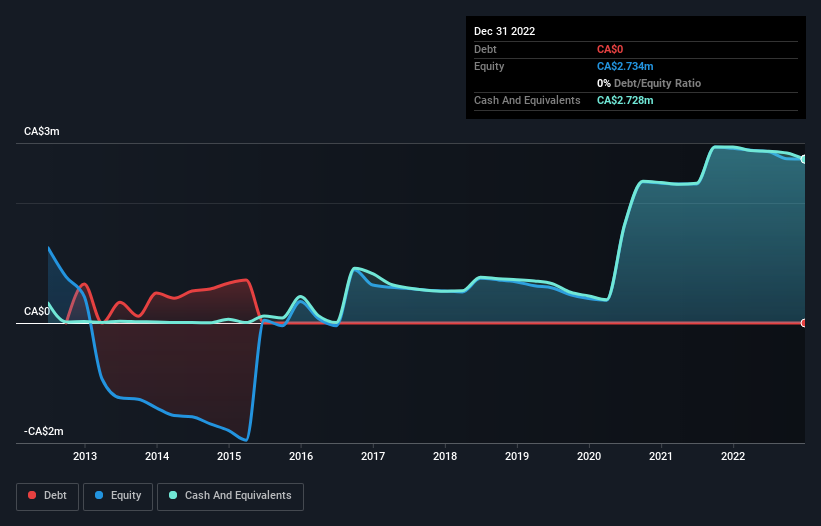Click the -CA$2m y-axis label
This screenshot has width=821, height=526.
43,431
